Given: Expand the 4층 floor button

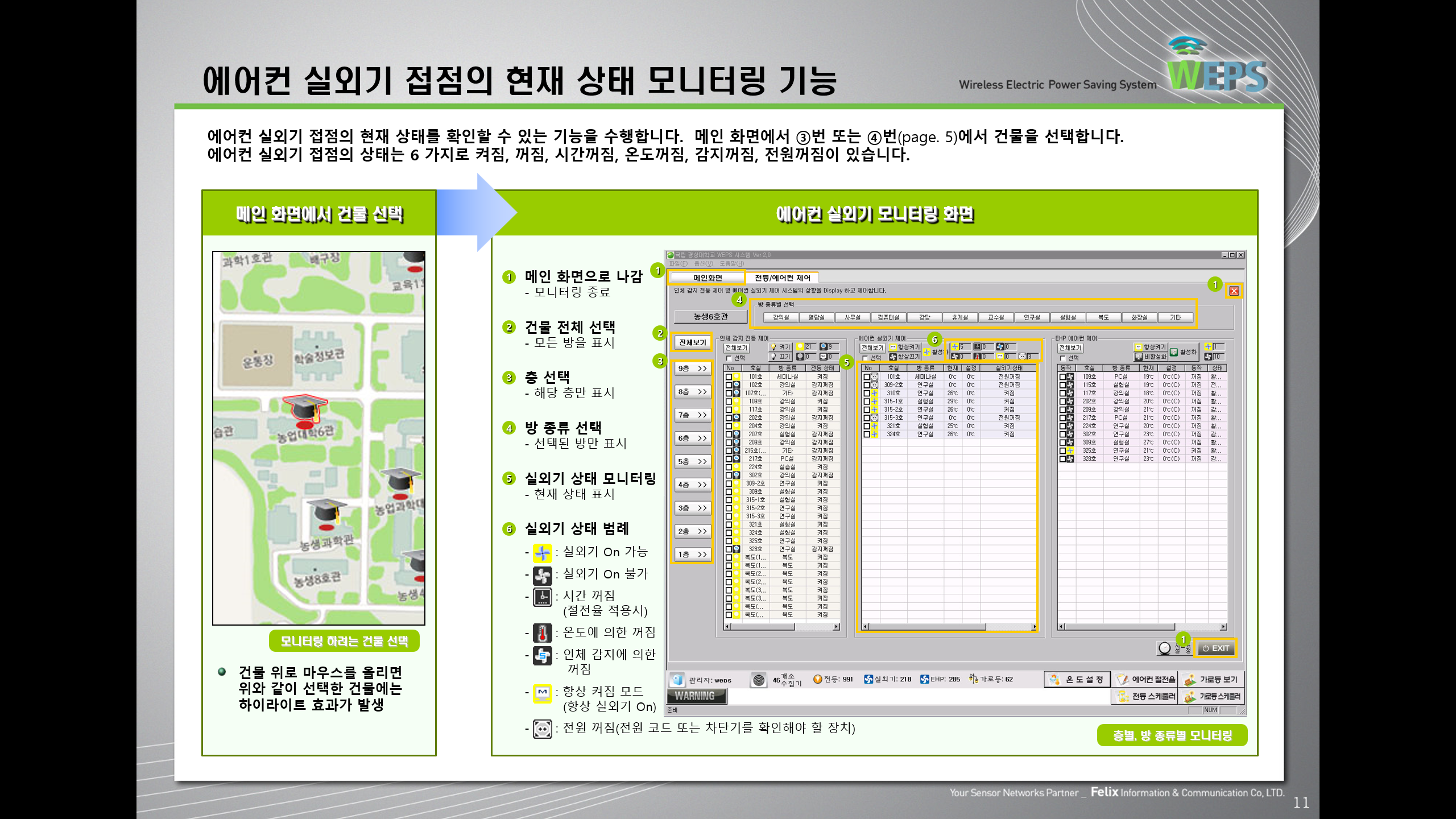Looking at the screenshot, I should pyautogui.click(x=693, y=485).
